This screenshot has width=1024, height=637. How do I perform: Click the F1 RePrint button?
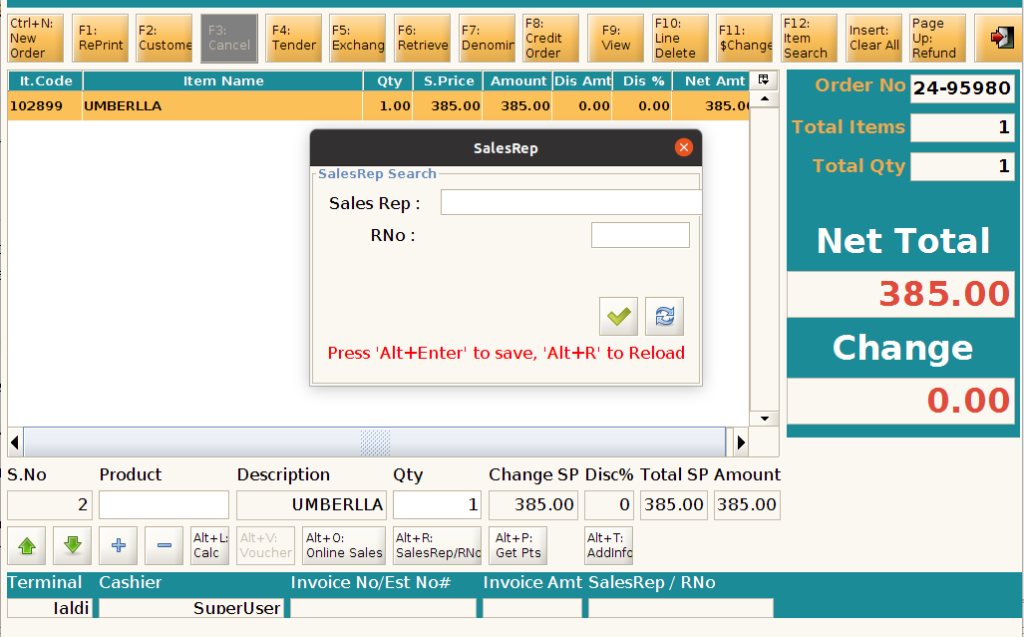pos(100,38)
